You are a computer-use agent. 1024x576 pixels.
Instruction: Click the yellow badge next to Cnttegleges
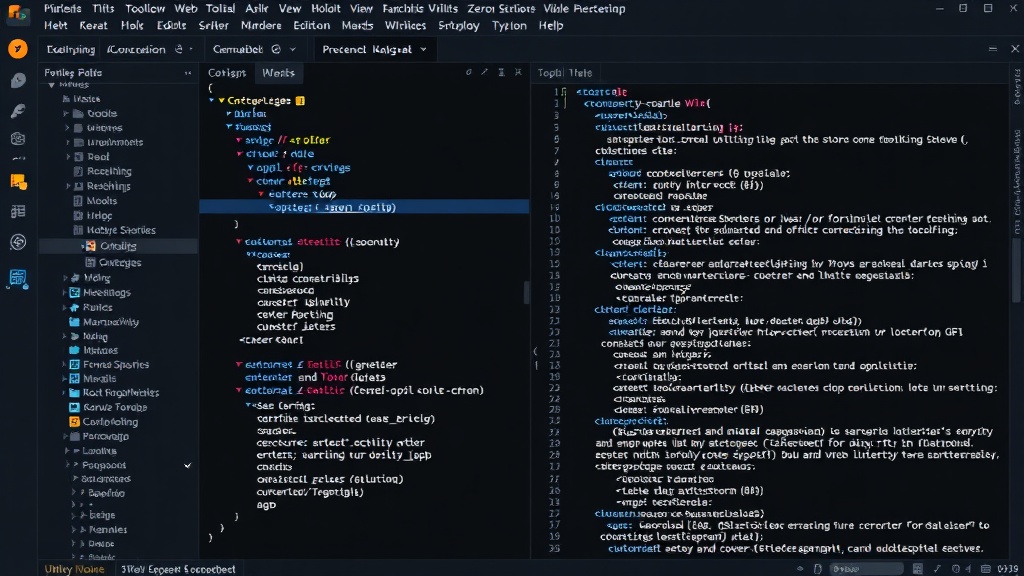pyautogui.click(x=300, y=101)
